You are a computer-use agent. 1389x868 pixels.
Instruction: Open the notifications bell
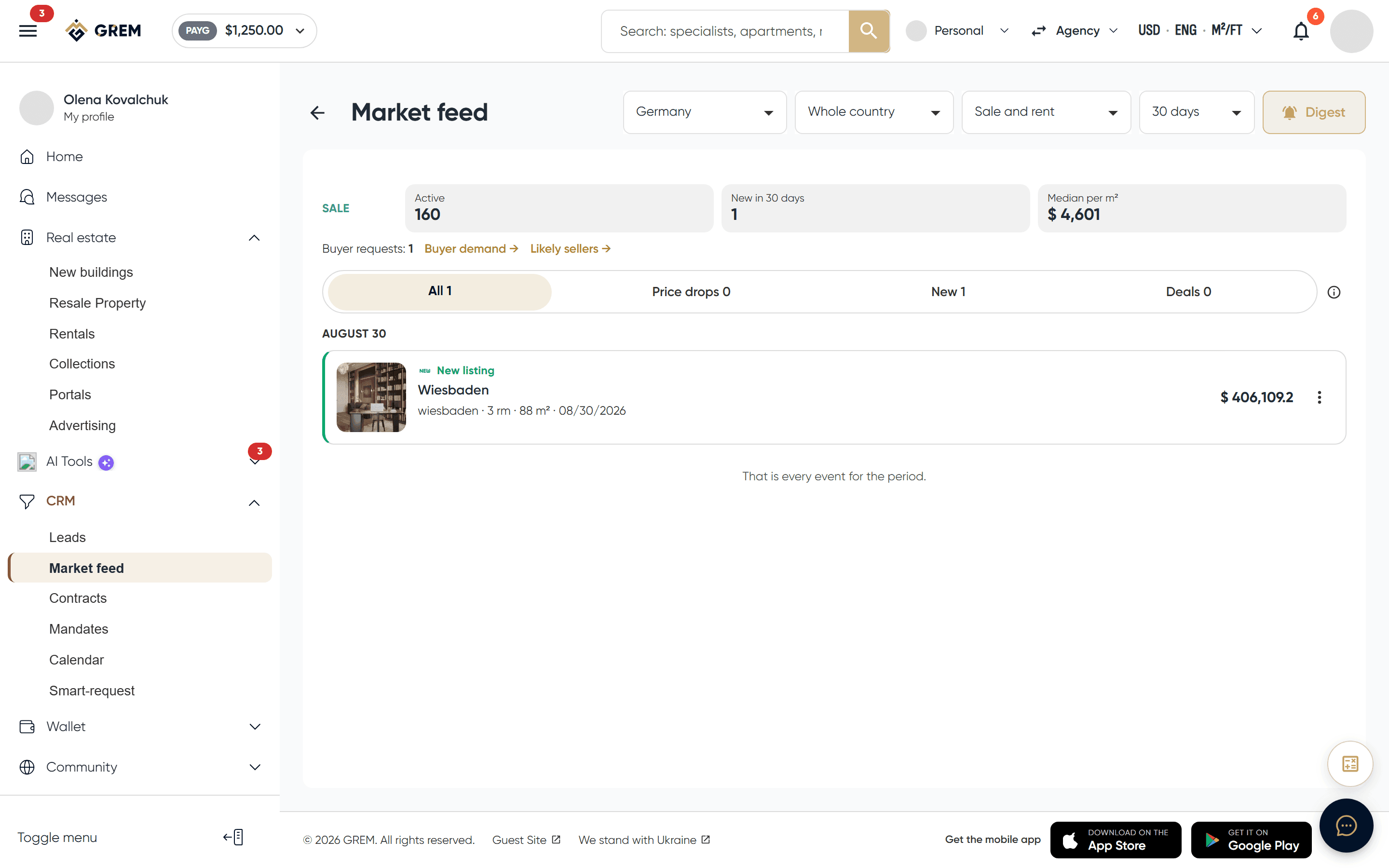(x=1301, y=31)
